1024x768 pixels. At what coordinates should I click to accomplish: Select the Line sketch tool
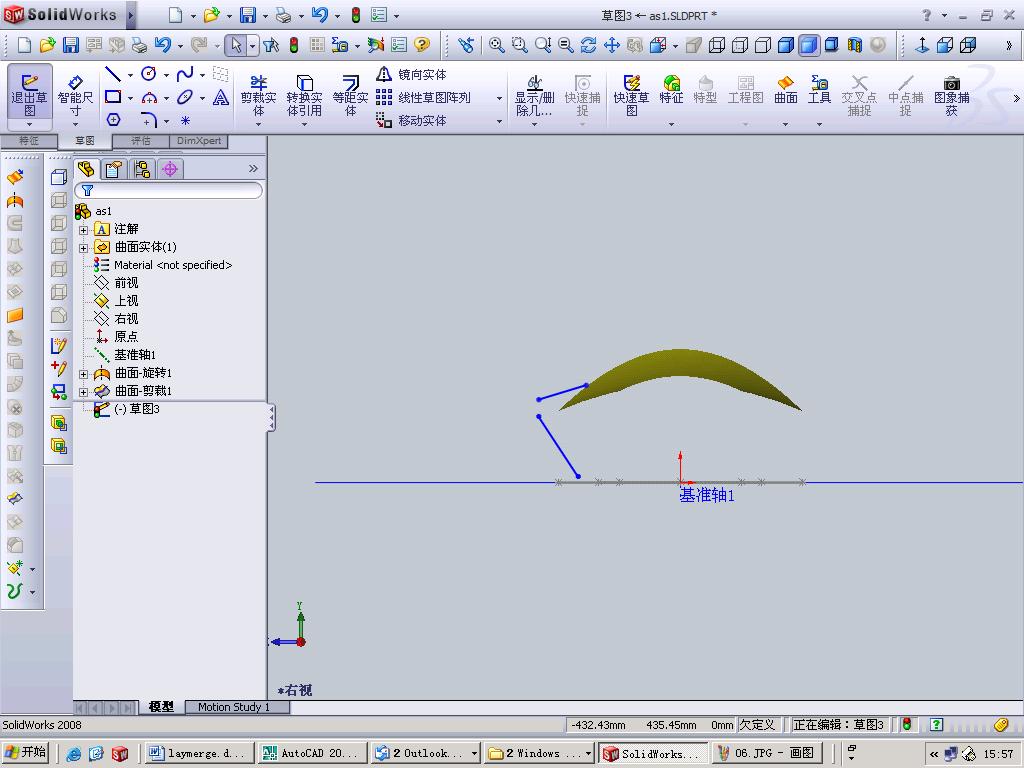[x=113, y=74]
